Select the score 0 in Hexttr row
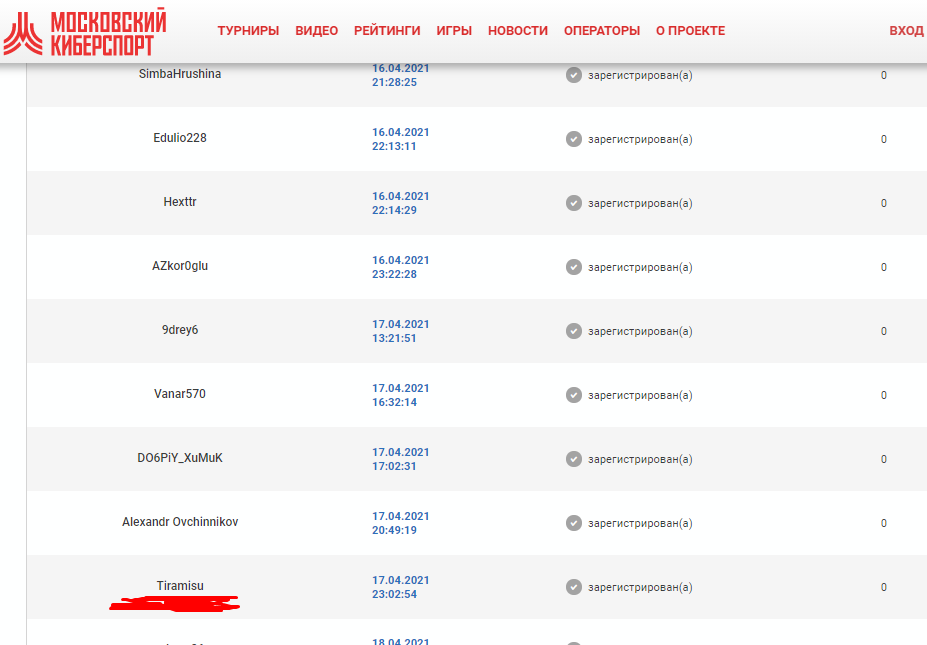 click(884, 203)
